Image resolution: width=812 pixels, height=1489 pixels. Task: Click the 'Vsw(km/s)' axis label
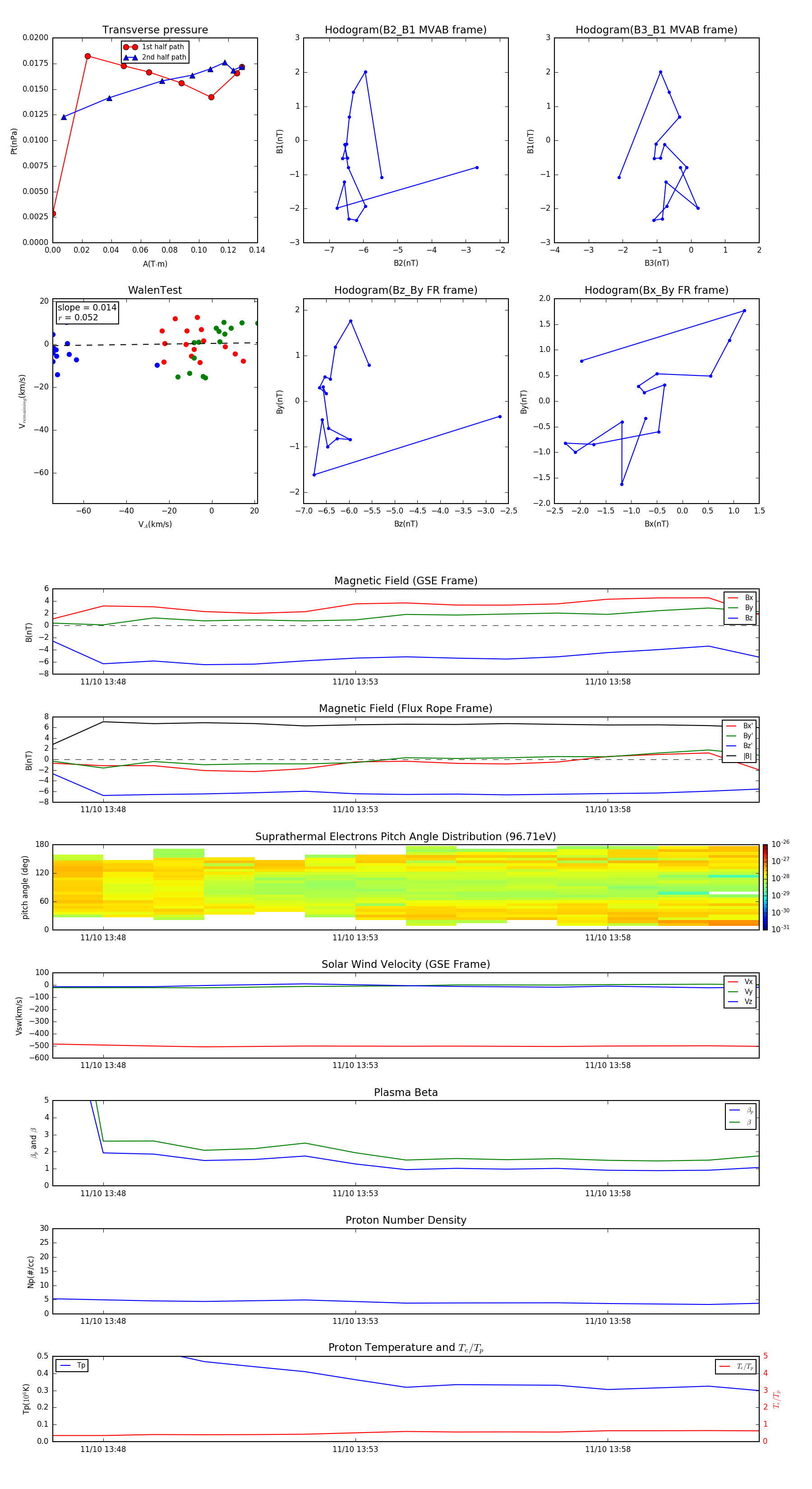click(x=19, y=1016)
